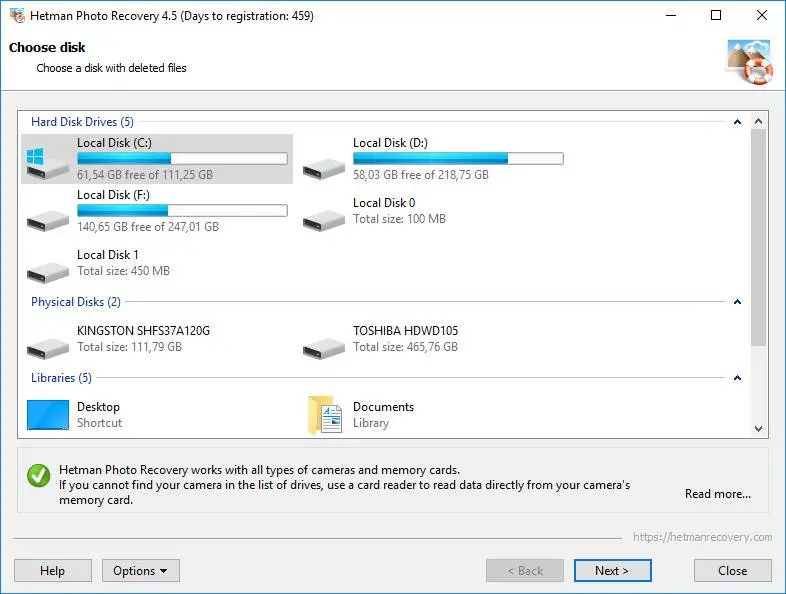Screen dimensions: 786x594
Task: Click the photo lifebuoy logo
Action: click(749, 62)
